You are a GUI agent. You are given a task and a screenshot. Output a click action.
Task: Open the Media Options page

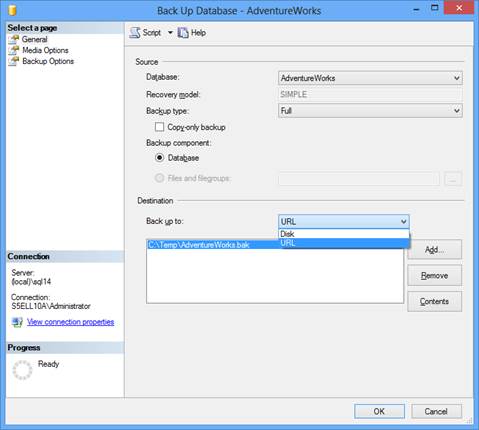coord(45,50)
